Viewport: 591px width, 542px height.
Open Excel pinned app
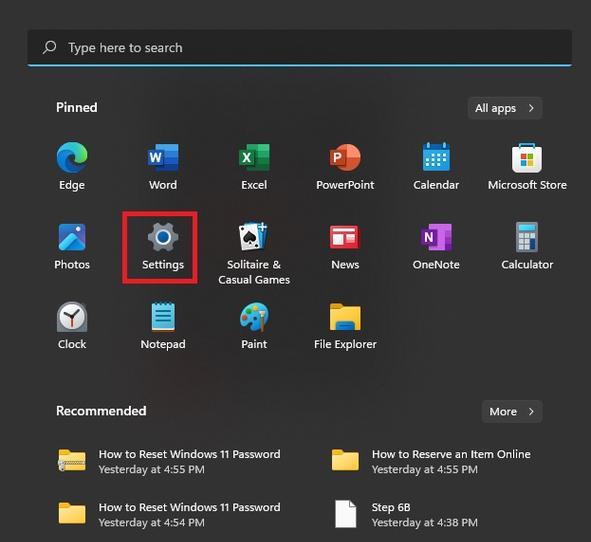[x=254, y=166]
